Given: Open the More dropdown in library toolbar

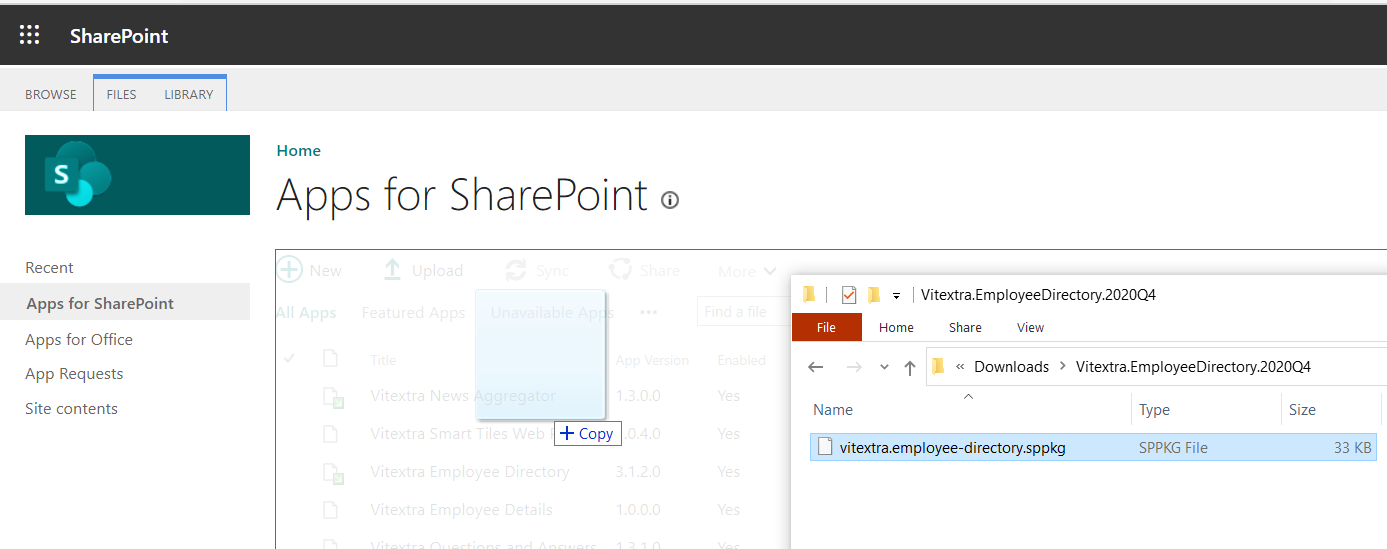Looking at the screenshot, I should coord(747,271).
